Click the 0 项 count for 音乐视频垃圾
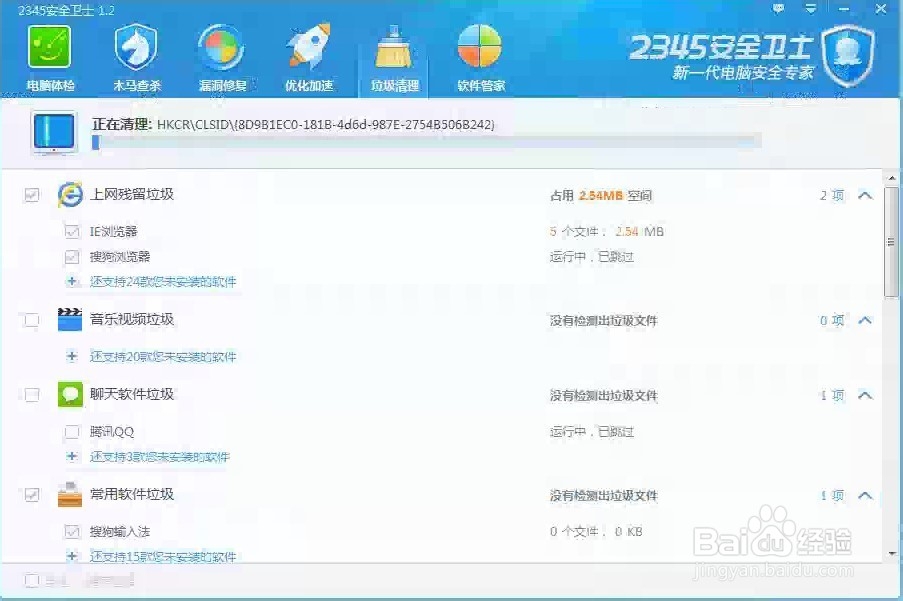The width and height of the screenshot is (903, 601). tap(832, 320)
